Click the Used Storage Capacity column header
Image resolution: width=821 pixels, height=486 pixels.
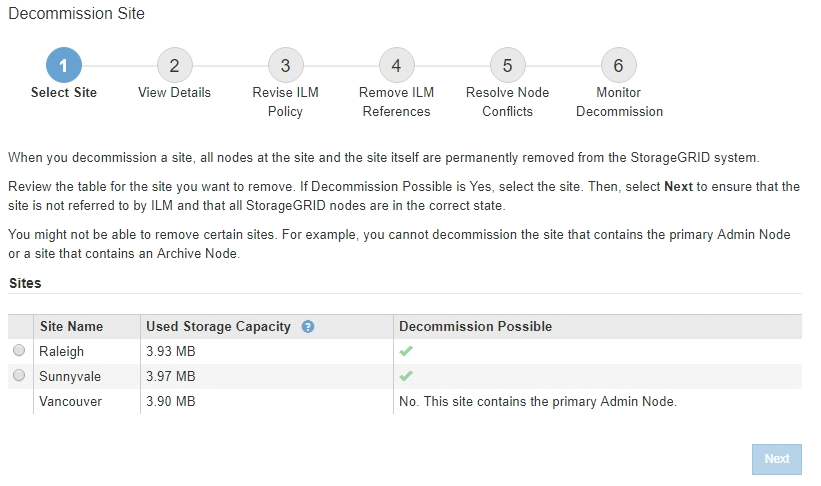[x=218, y=327]
